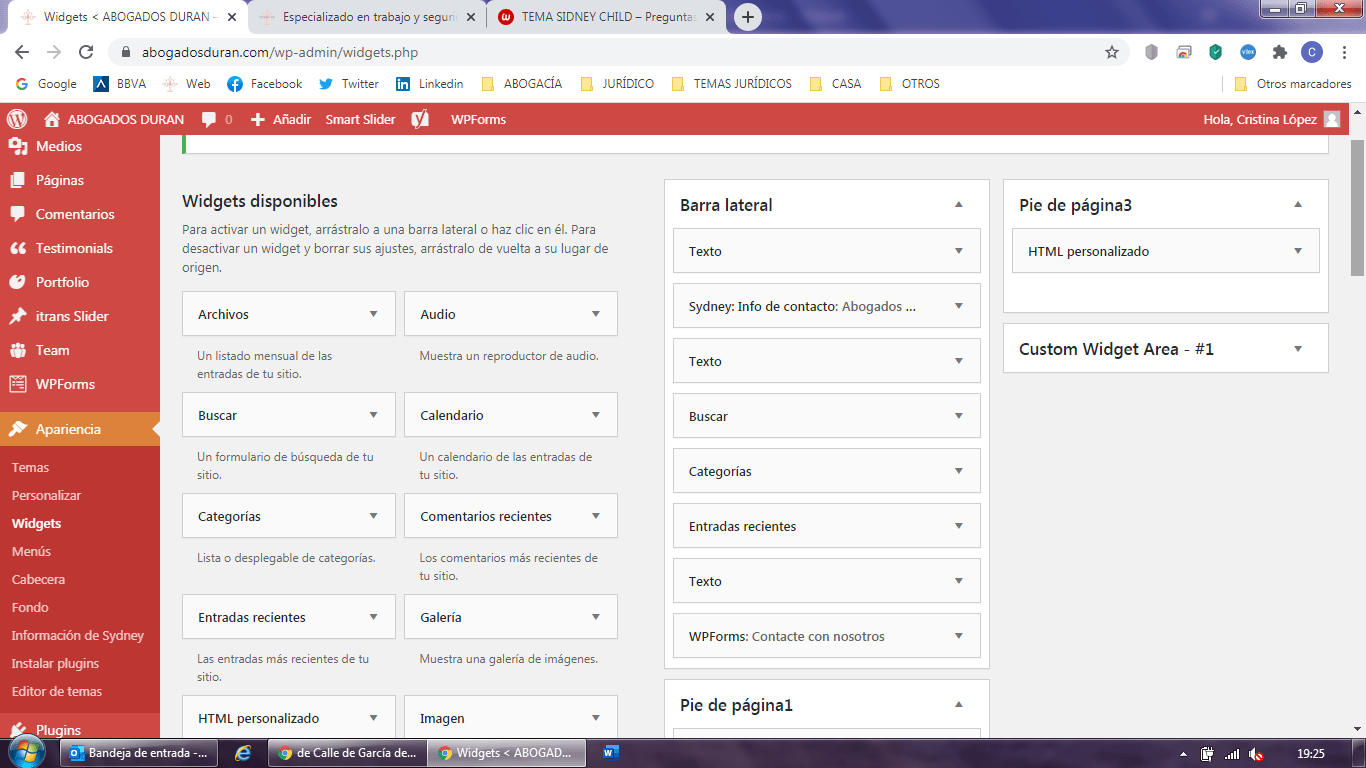Open the Temas submenu link
Image resolution: width=1366 pixels, height=768 pixels.
[x=30, y=467]
